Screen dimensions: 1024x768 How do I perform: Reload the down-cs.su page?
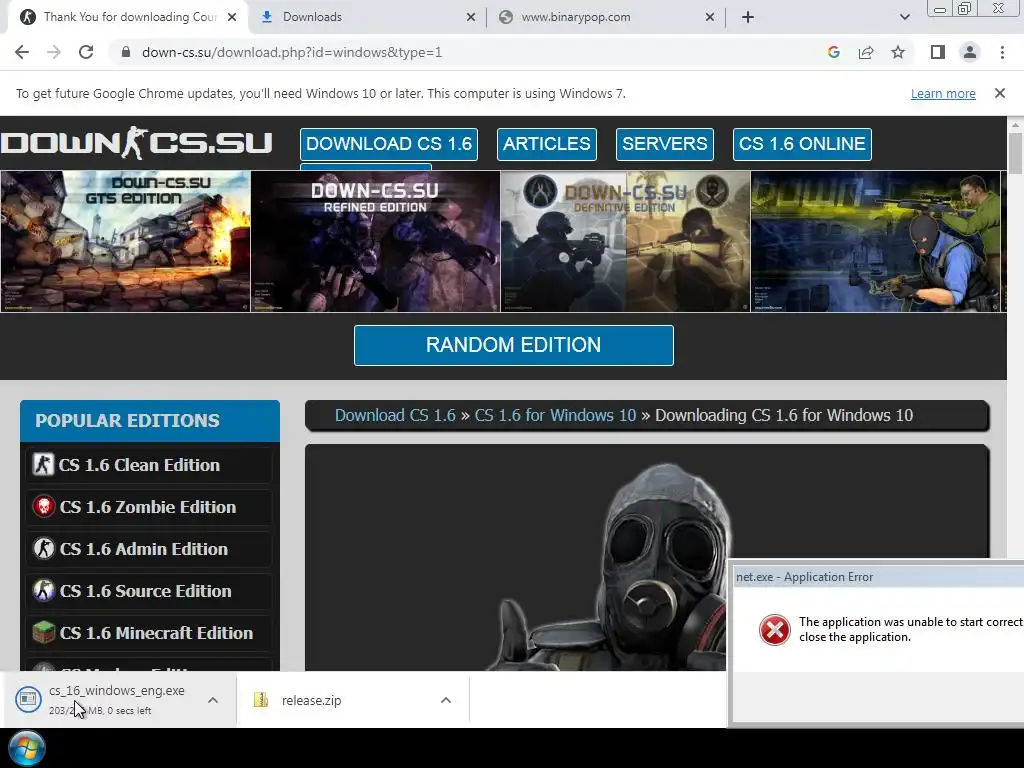(x=86, y=52)
